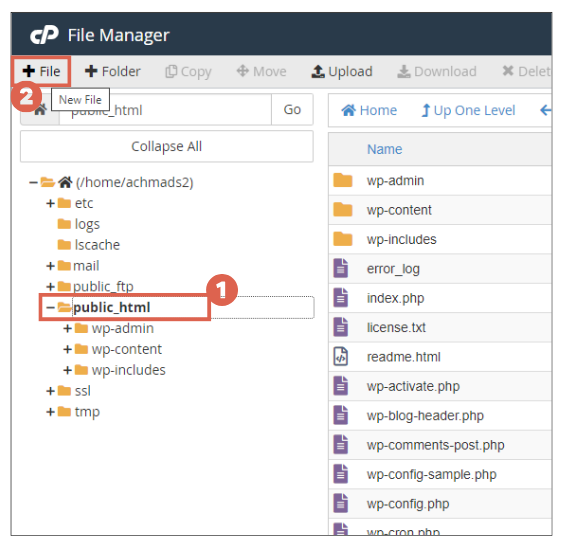Screen dimensions: 562x547
Task: Click the home icon left of path field
Action: [40, 110]
